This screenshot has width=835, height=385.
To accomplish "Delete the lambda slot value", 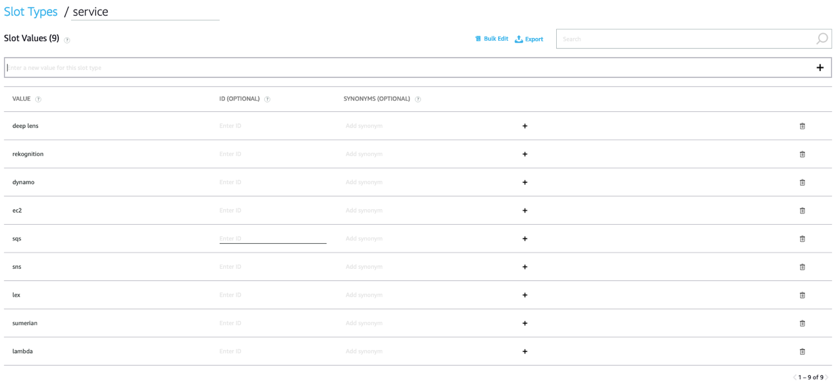I will click(802, 351).
